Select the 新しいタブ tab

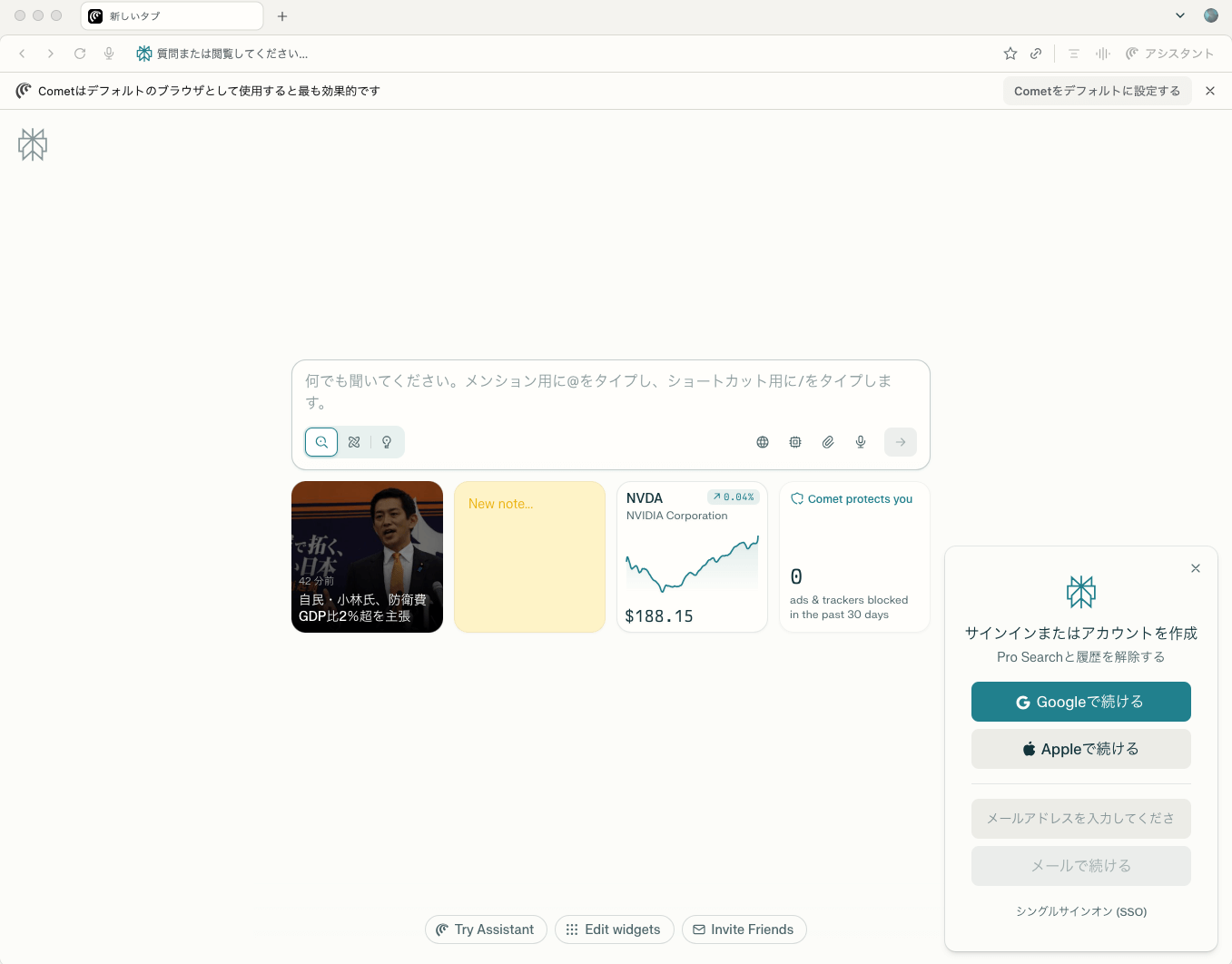171,16
